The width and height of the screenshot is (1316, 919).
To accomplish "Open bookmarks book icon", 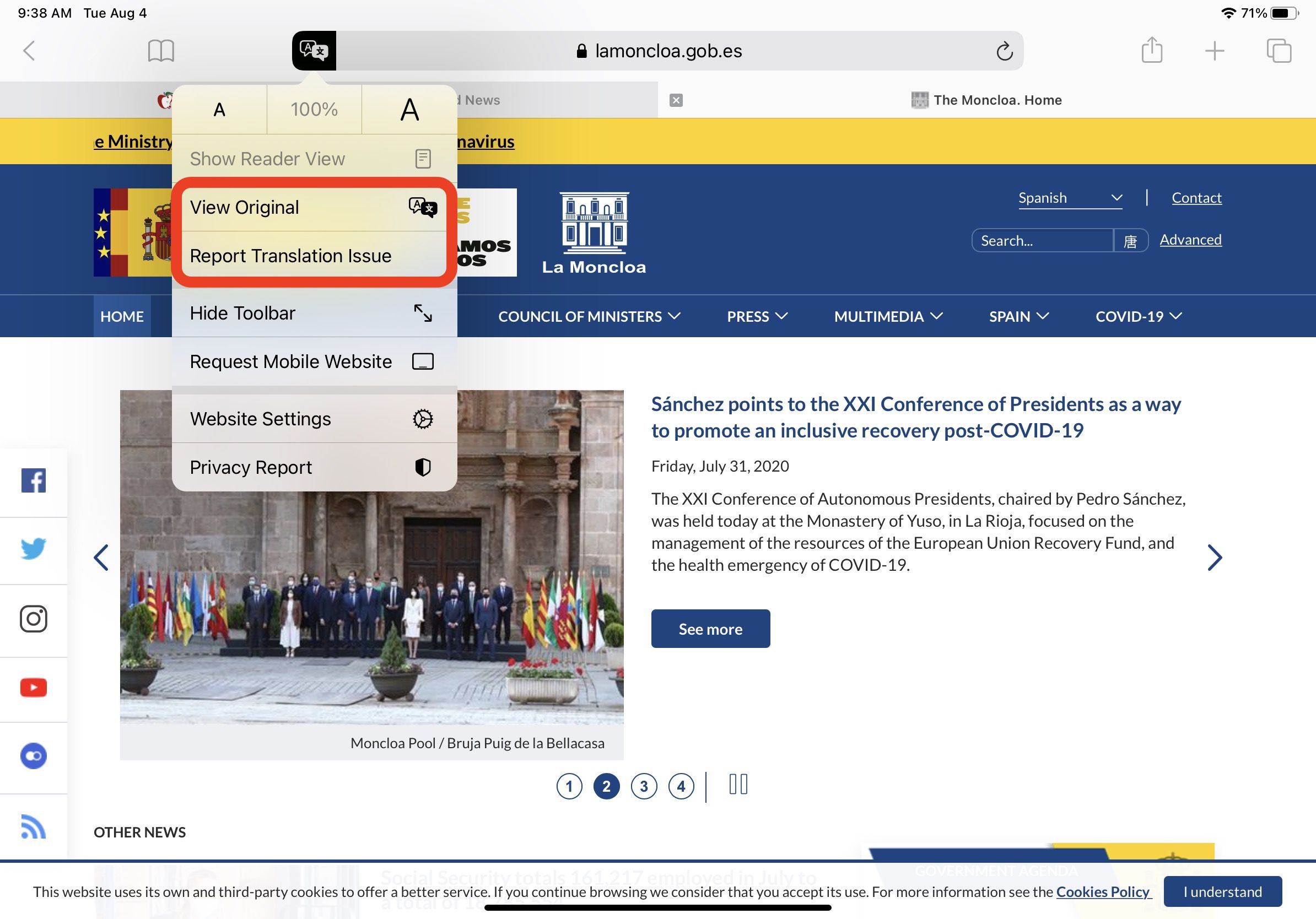I will tap(160, 51).
